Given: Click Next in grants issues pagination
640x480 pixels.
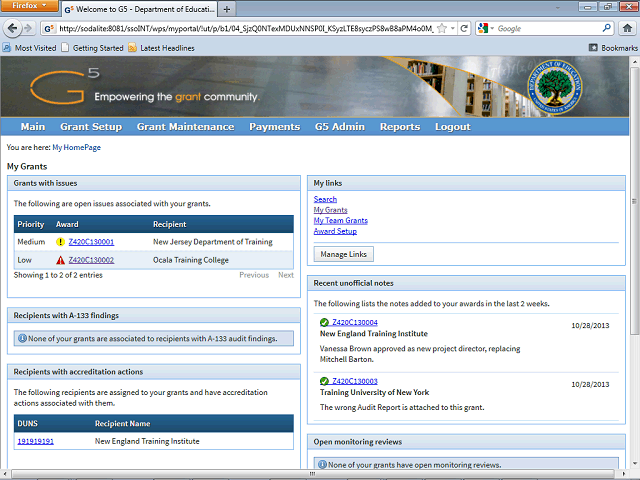Looking at the screenshot, I should (x=286, y=275).
